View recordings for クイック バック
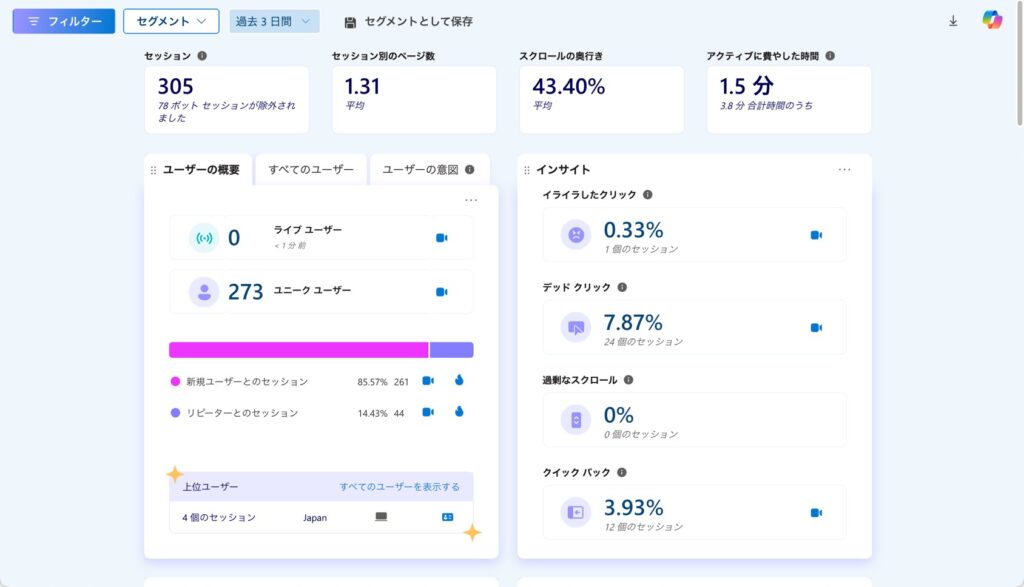The width and height of the screenshot is (1024, 587). point(816,513)
